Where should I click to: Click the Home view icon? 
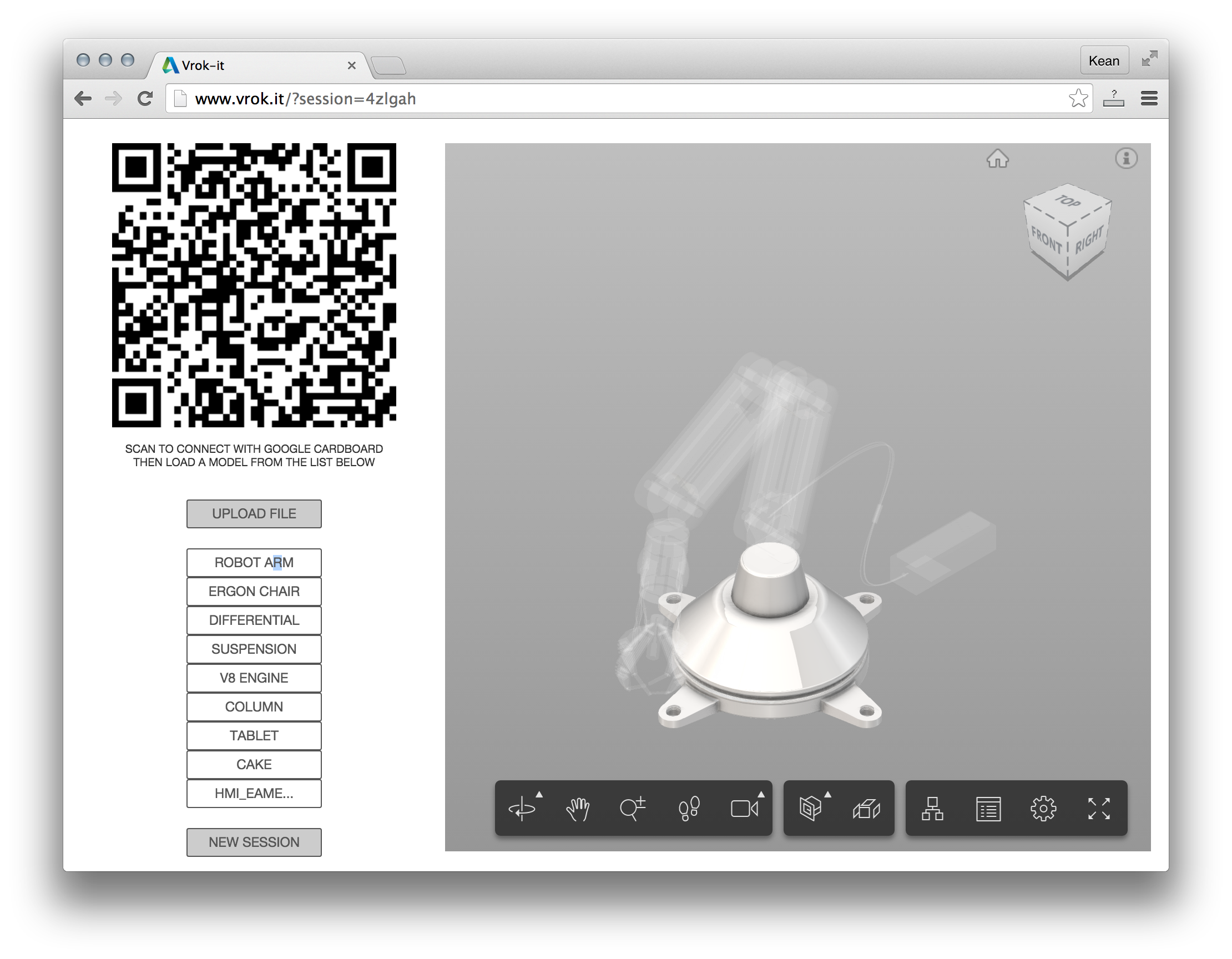[x=997, y=159]
